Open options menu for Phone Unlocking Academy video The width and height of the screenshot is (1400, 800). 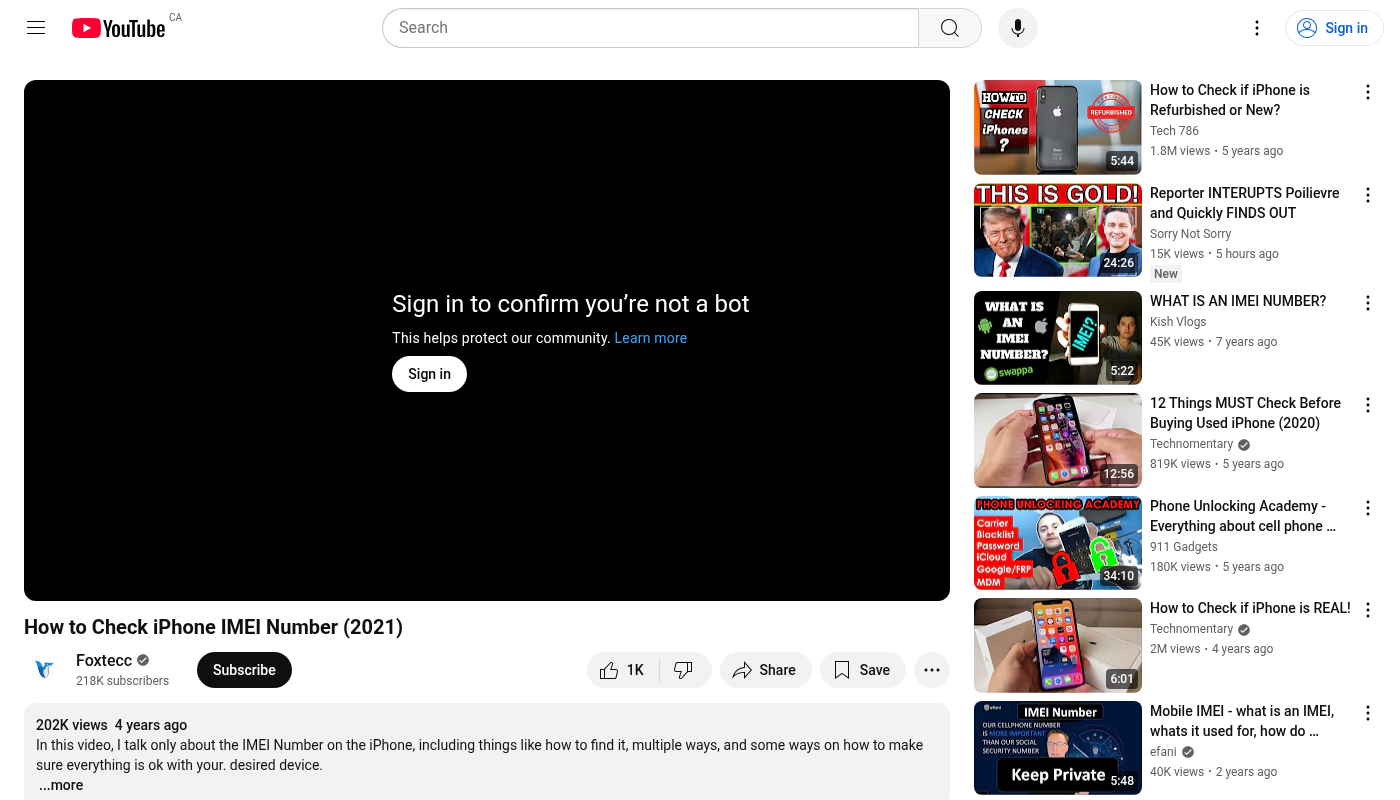pos(1367,508)
